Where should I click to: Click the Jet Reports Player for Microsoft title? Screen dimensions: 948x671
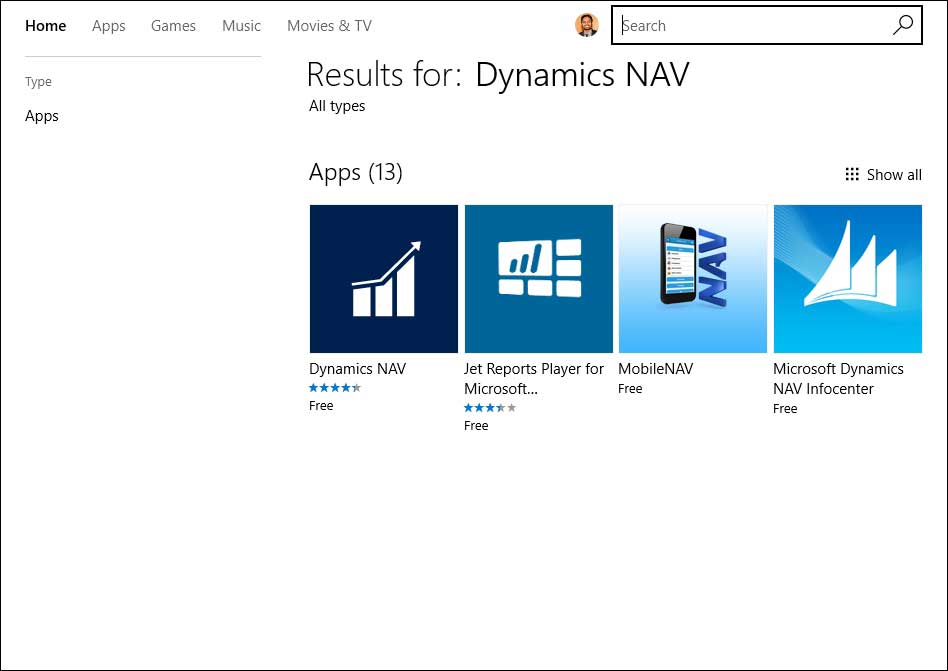coord(534,378)
